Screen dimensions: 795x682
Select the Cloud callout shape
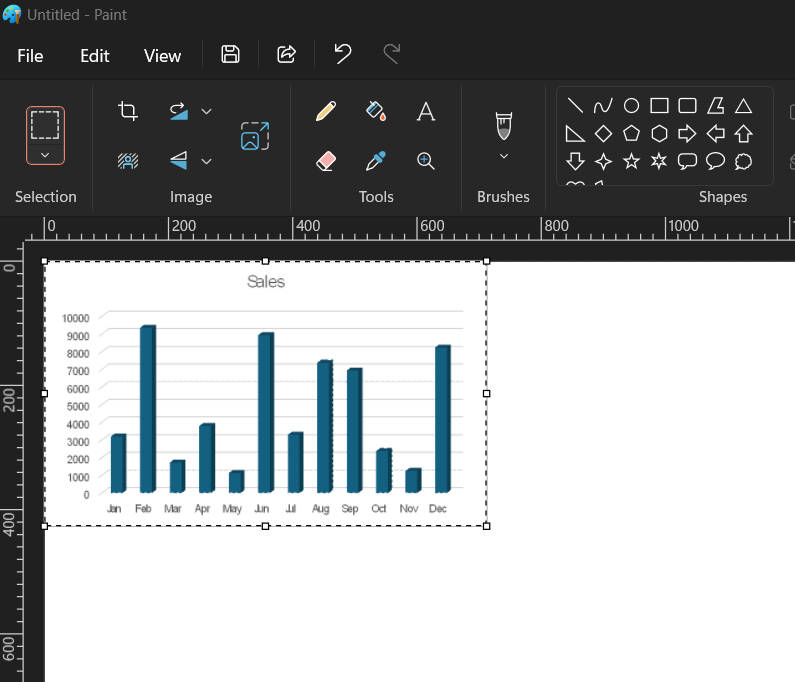click(x=743, y=162)
